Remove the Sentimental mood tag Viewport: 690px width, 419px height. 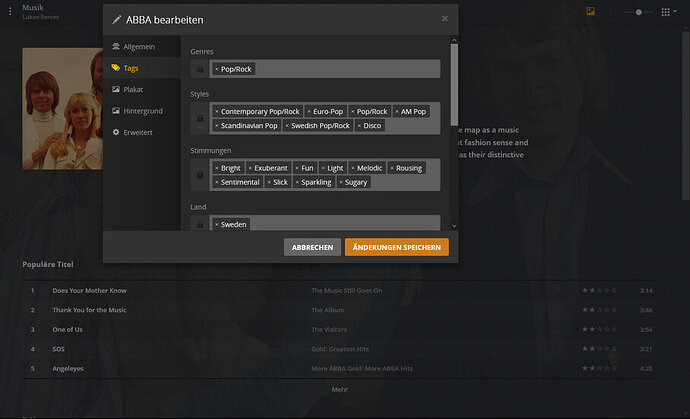coord(217,182)
